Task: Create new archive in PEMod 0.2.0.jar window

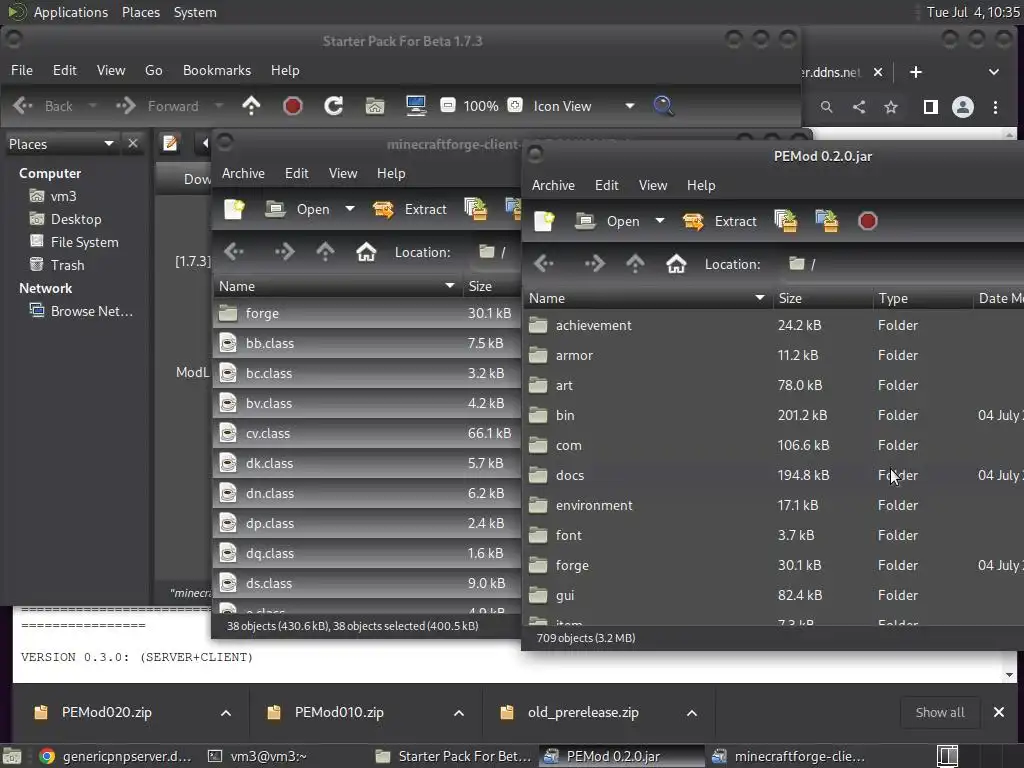Action: tap(544, 221)
